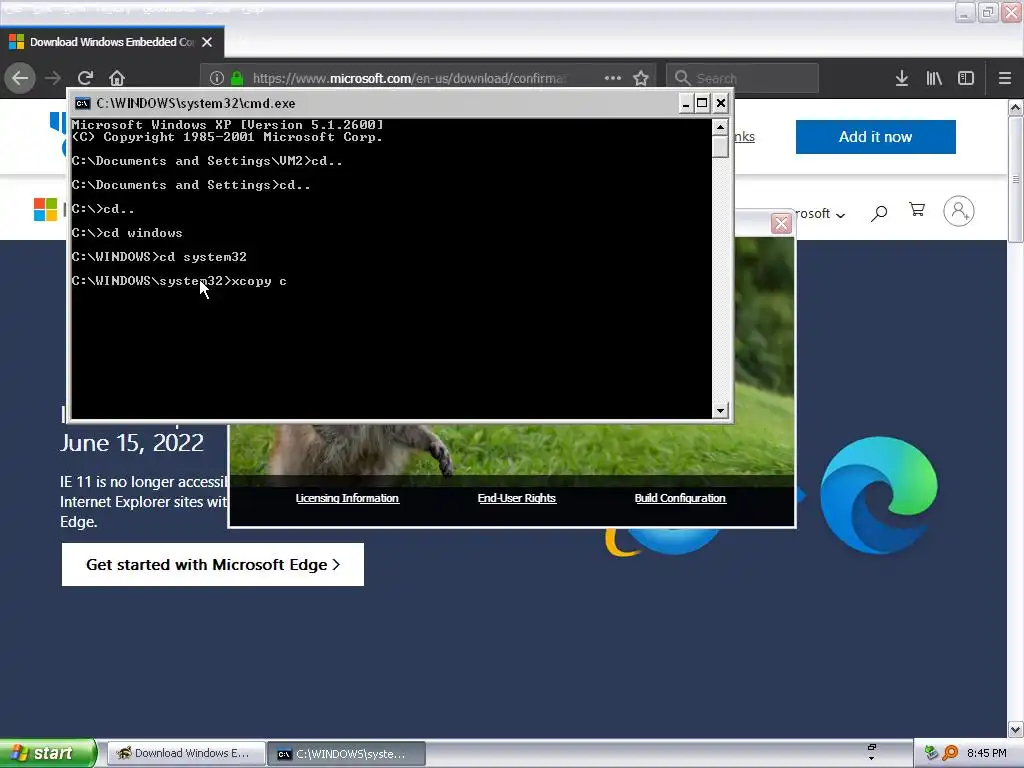Open page actions three-dots menu
Screen dimensions: 1024x768
pyautogui.click(x=613, y=78)
